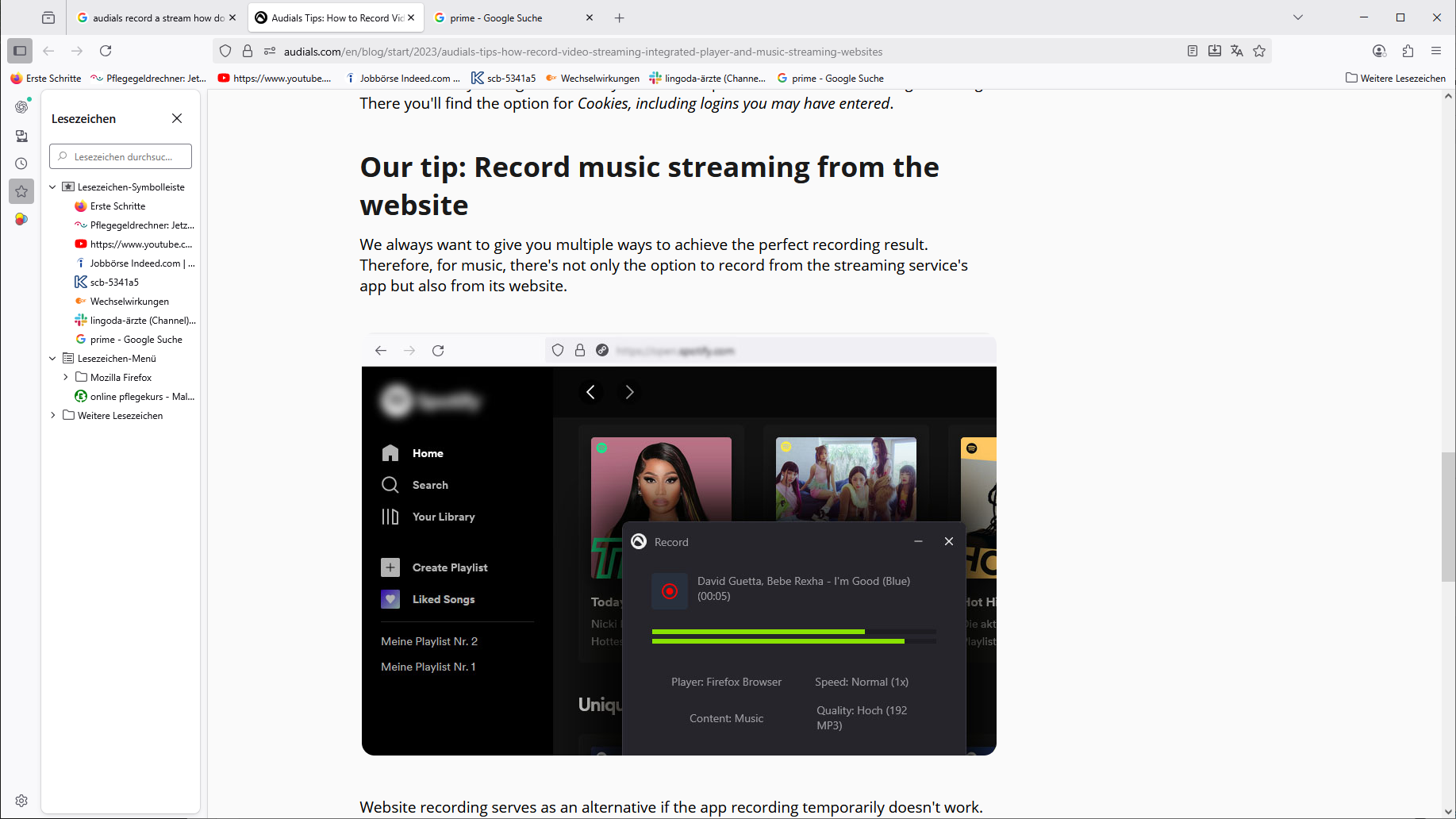Open the YouTube bookmark in sidebar tree
Viewport: 1456px width, 819px height.
click(x=134, y=244)
